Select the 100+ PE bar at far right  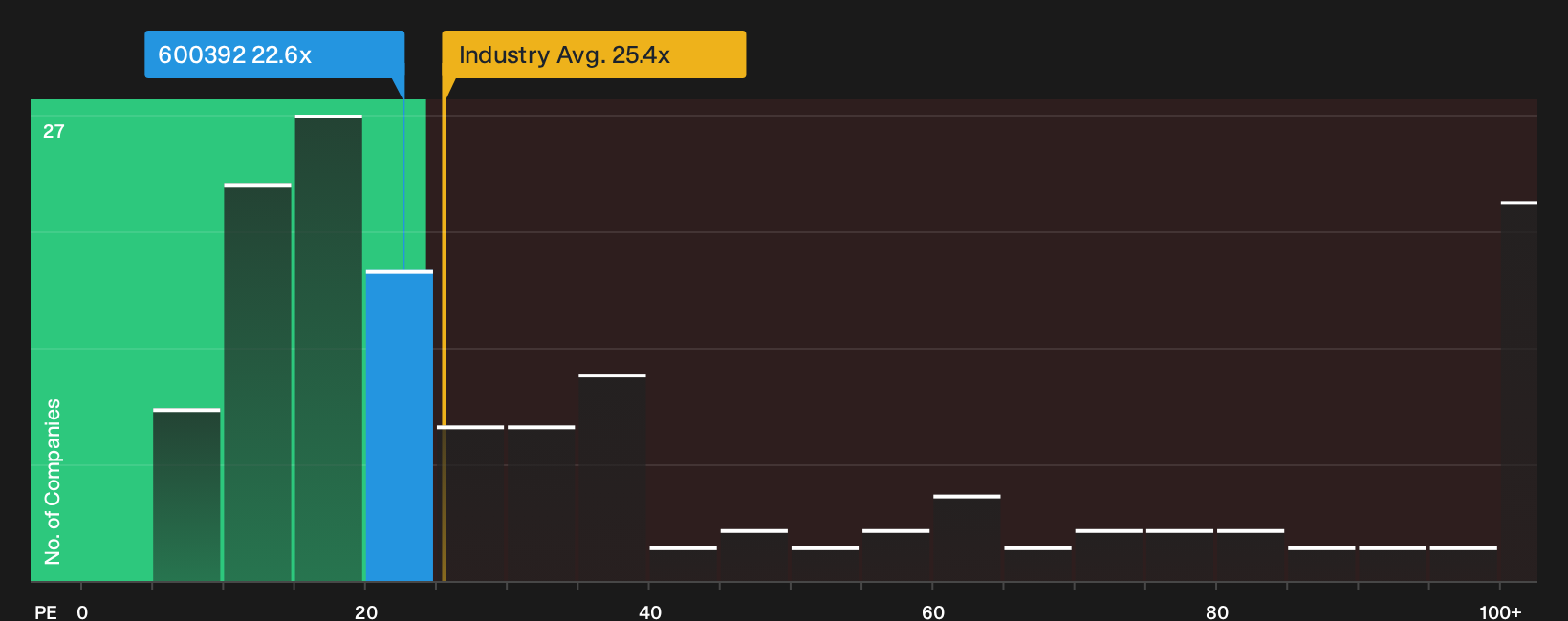click(1518, 392)
